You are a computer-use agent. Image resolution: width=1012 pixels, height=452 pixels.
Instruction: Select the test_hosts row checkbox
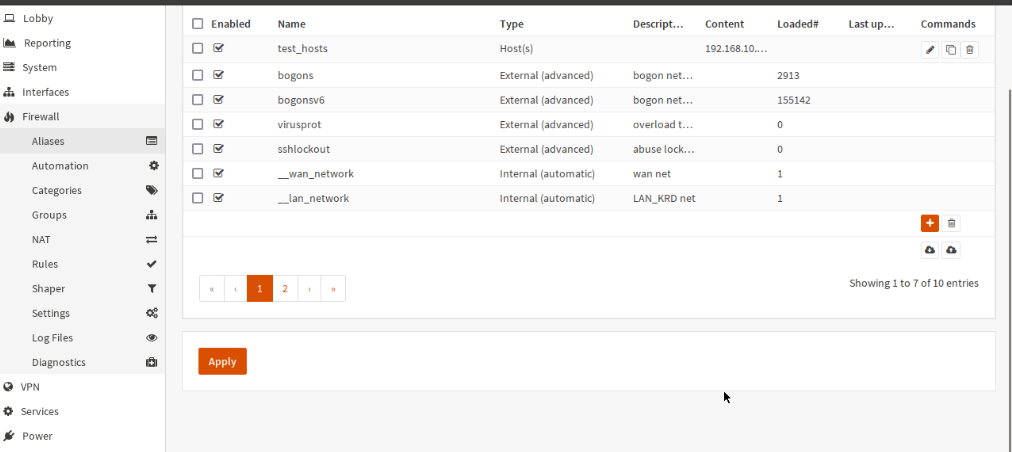pyautogui.click(x=197, y=48)
